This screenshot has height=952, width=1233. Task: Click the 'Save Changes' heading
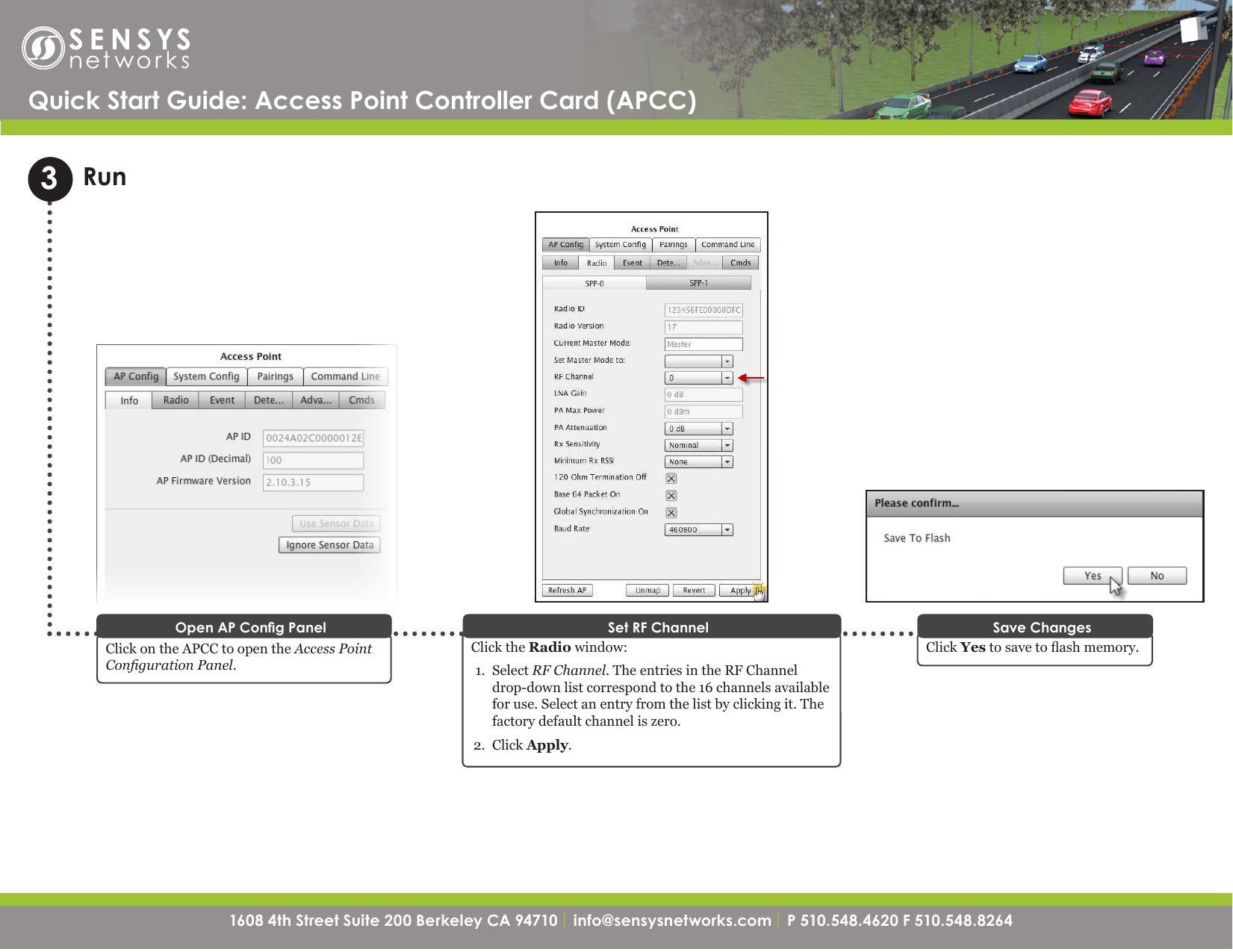coord(1042,627)
